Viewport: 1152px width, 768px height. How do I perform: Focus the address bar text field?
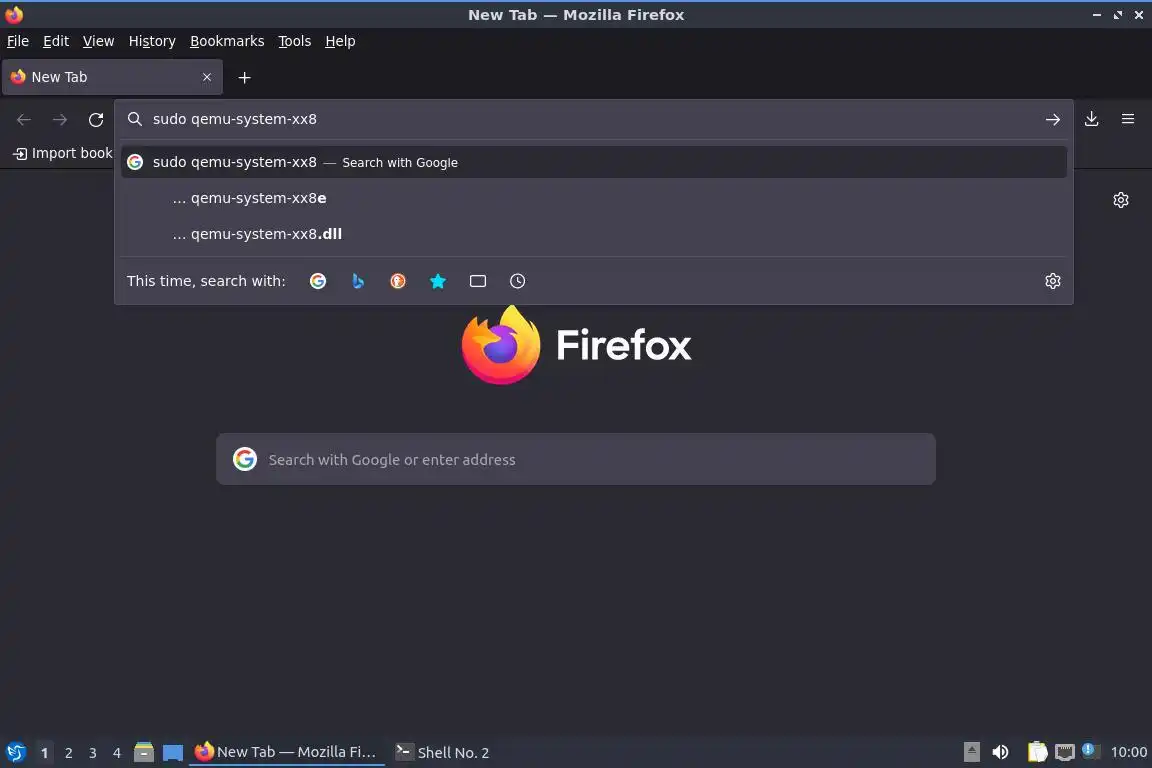pos(594,119)
